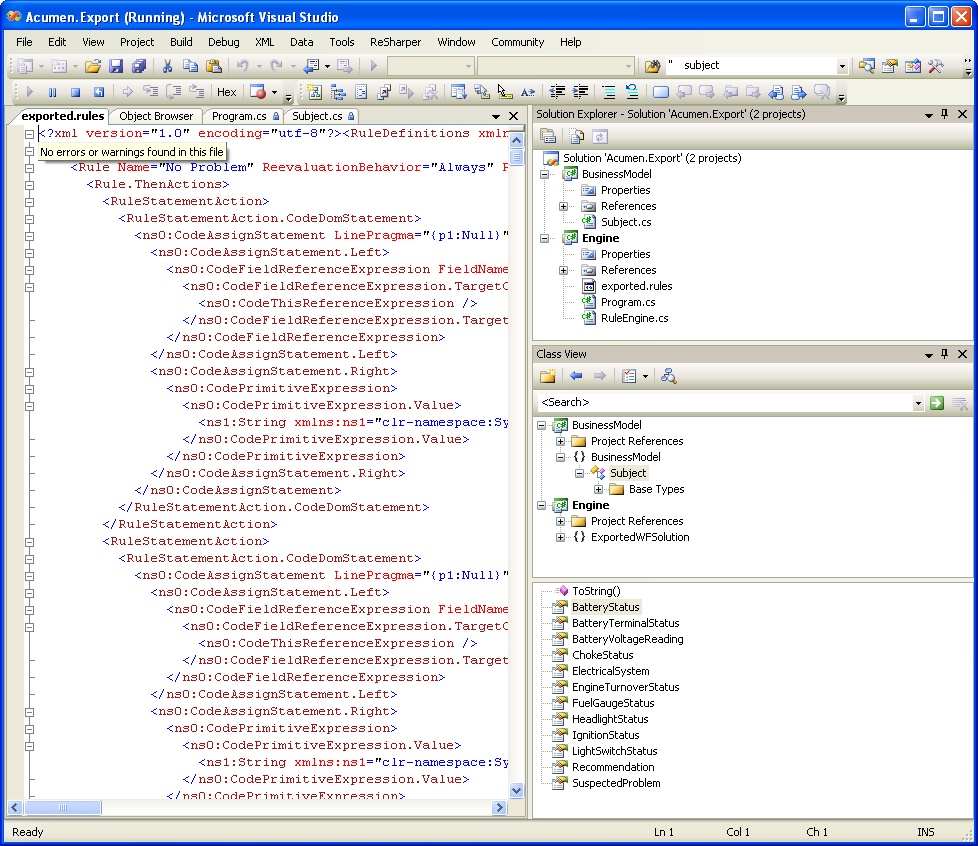Click the Find in Files binoculars icon
This screenshot has height=846, width=978.
pyautogui.click(x=652, y=66)
